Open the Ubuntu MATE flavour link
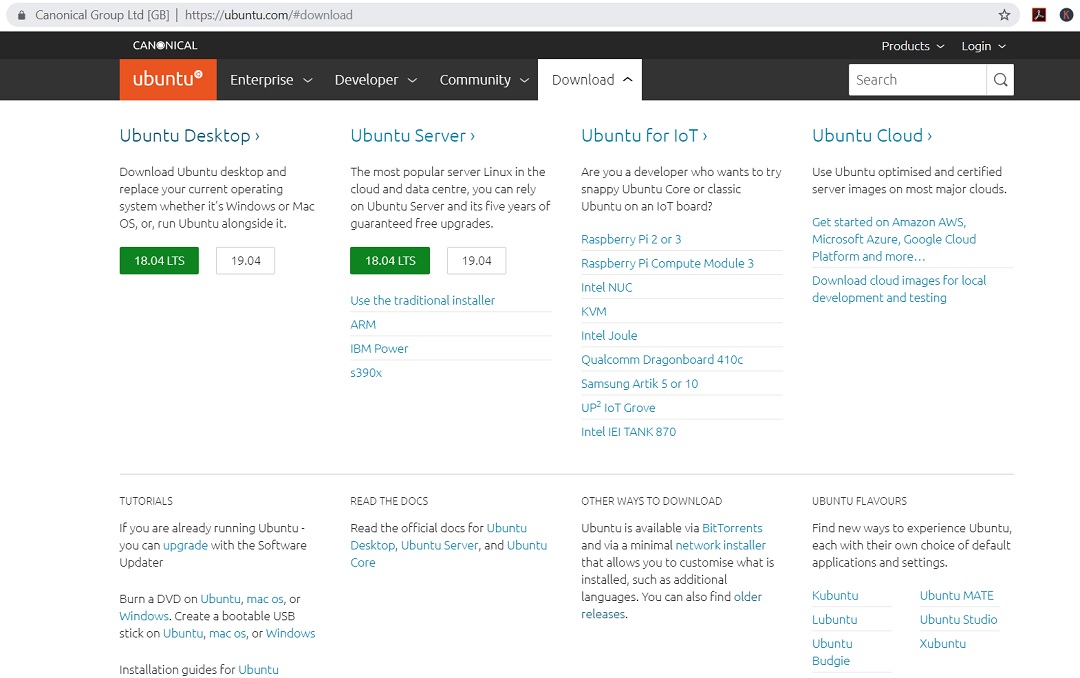 [957, 595]
